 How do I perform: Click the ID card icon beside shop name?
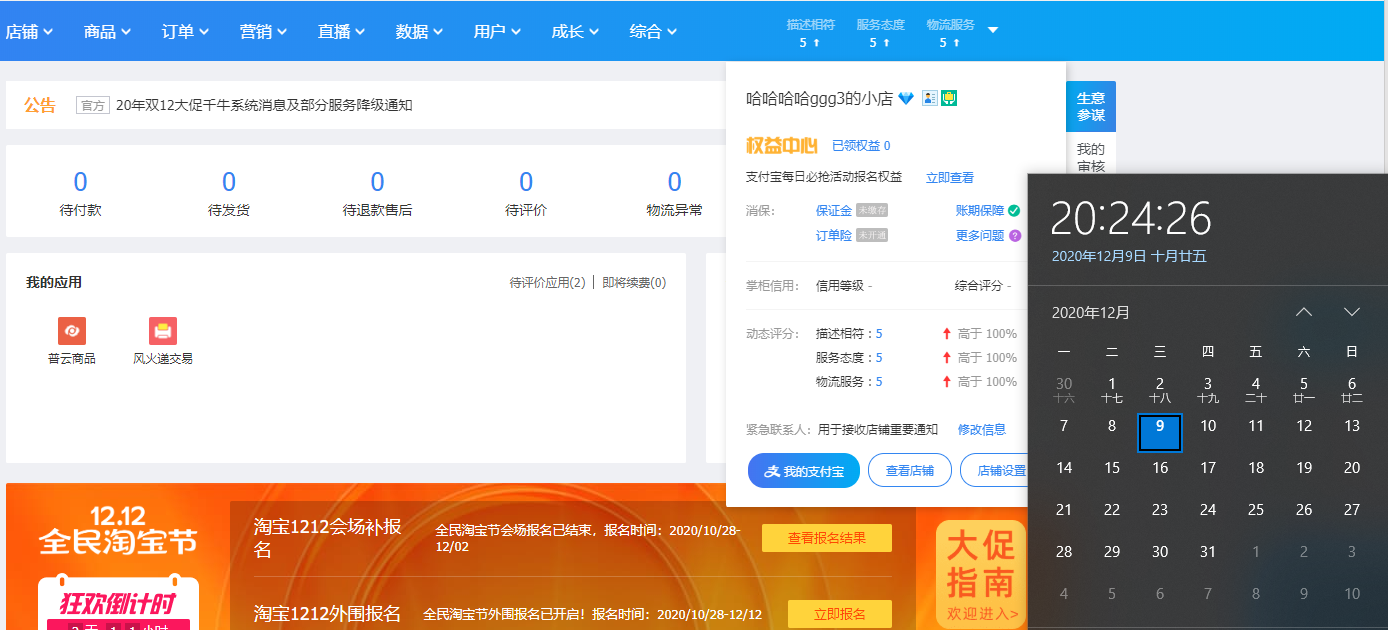point(930,98)
